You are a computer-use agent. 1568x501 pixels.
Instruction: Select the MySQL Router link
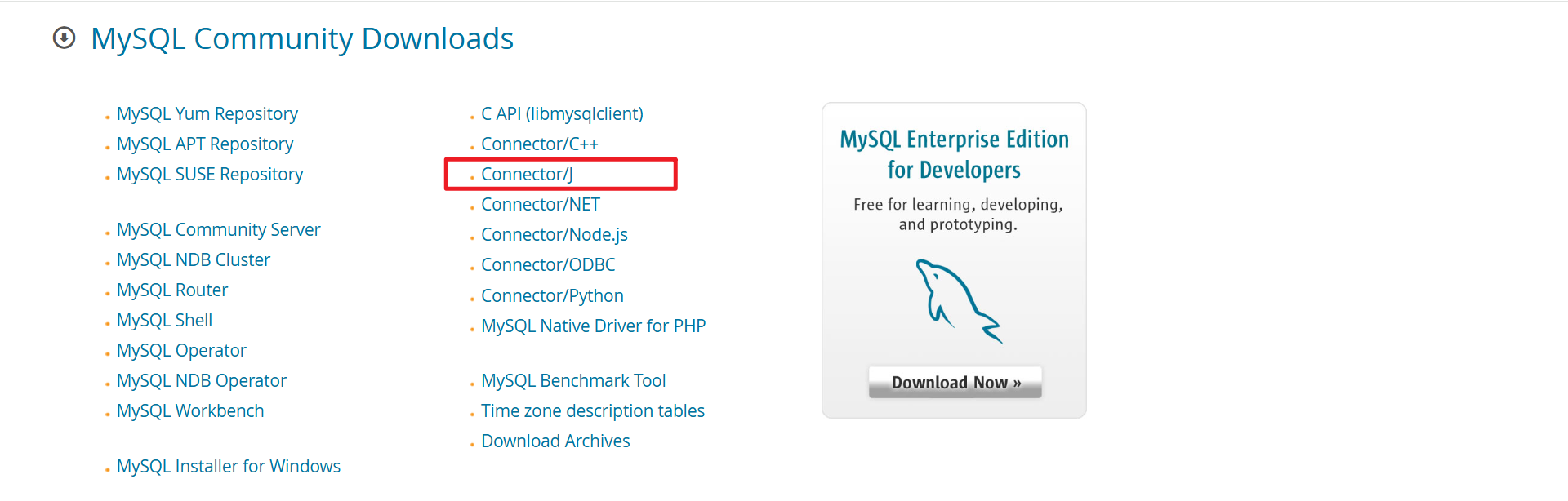[172, 290]
